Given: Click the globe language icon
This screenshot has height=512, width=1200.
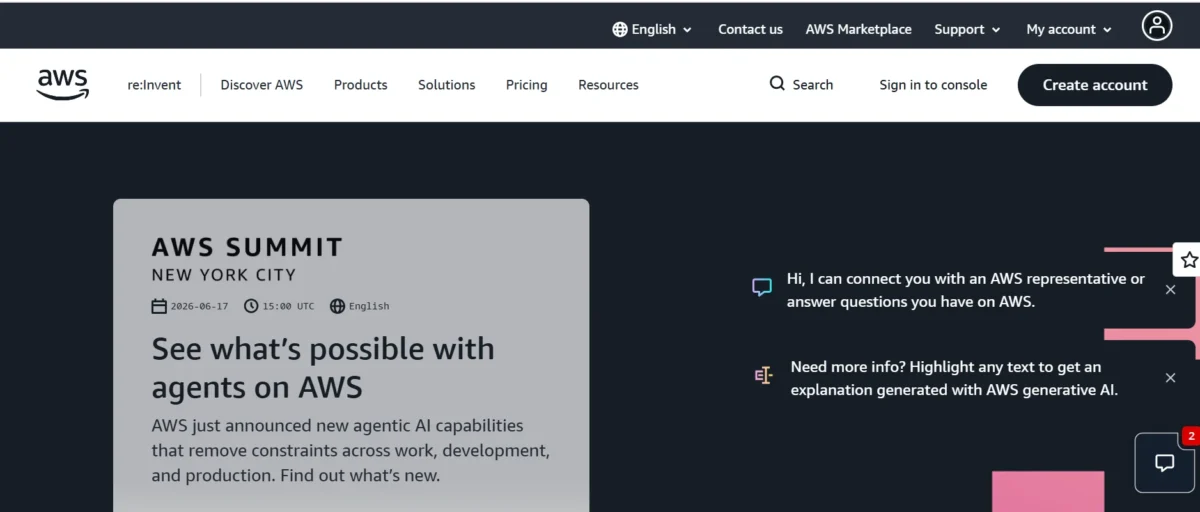Looking at the screenshot, I should [620, 29].
